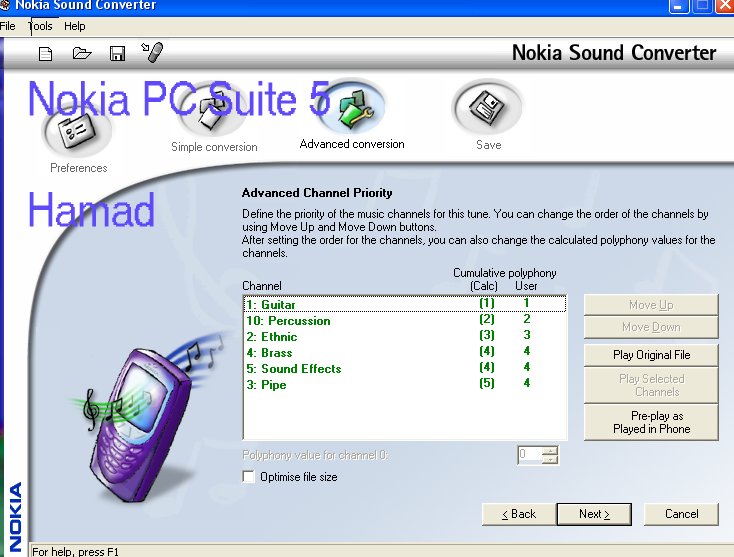Proceed with the Next button
Viewport: 734px width, 557px height.
click(594, 514)
